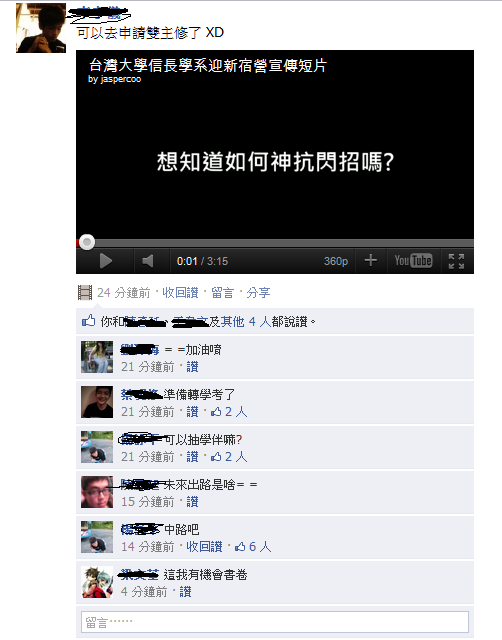Viewport: 502px width, 640px height.
Task: Open the 360p quality selector
Action: pyautogui.click(x=335, y=261)
